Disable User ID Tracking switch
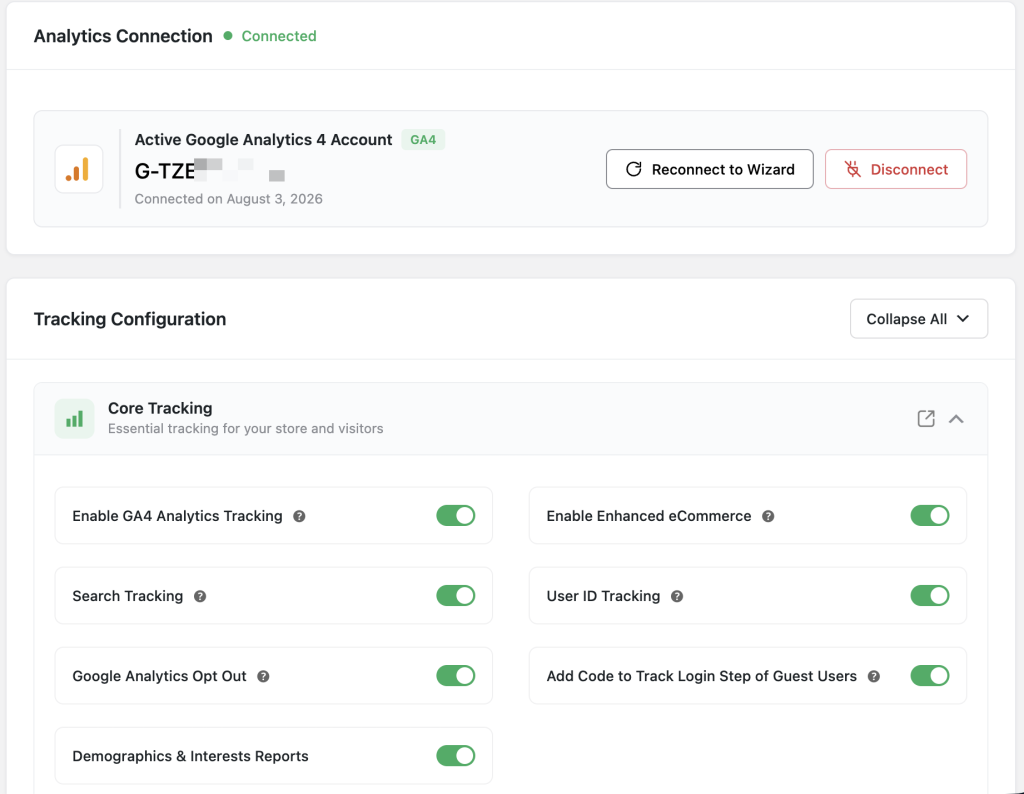The image size is (1024, 794). [x=930, y=596]
